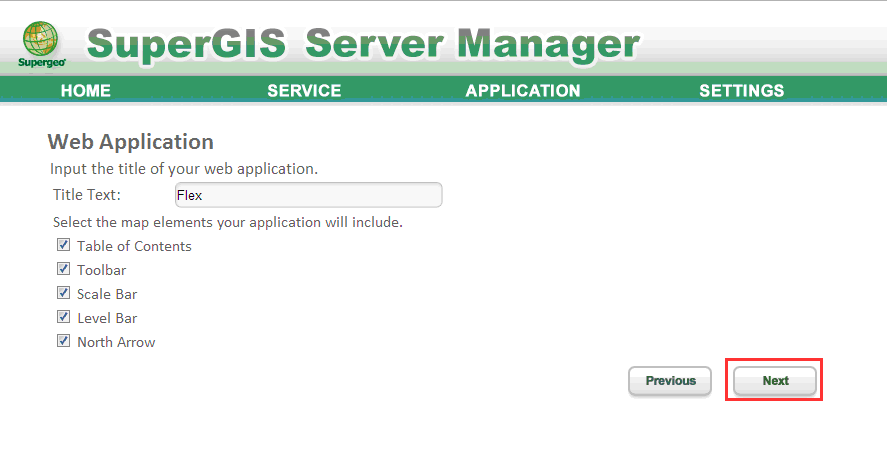The height and width of the screenshot is (451, 887).
Task: Click 'Input the title of your web application' text
Action: tap(184, 169)
